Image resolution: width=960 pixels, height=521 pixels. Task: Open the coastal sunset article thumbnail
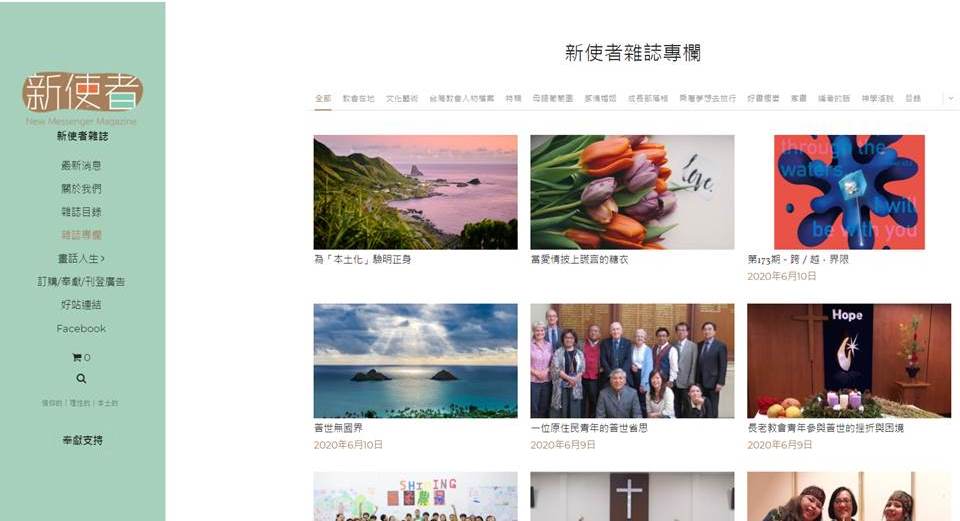coord(416,192)
